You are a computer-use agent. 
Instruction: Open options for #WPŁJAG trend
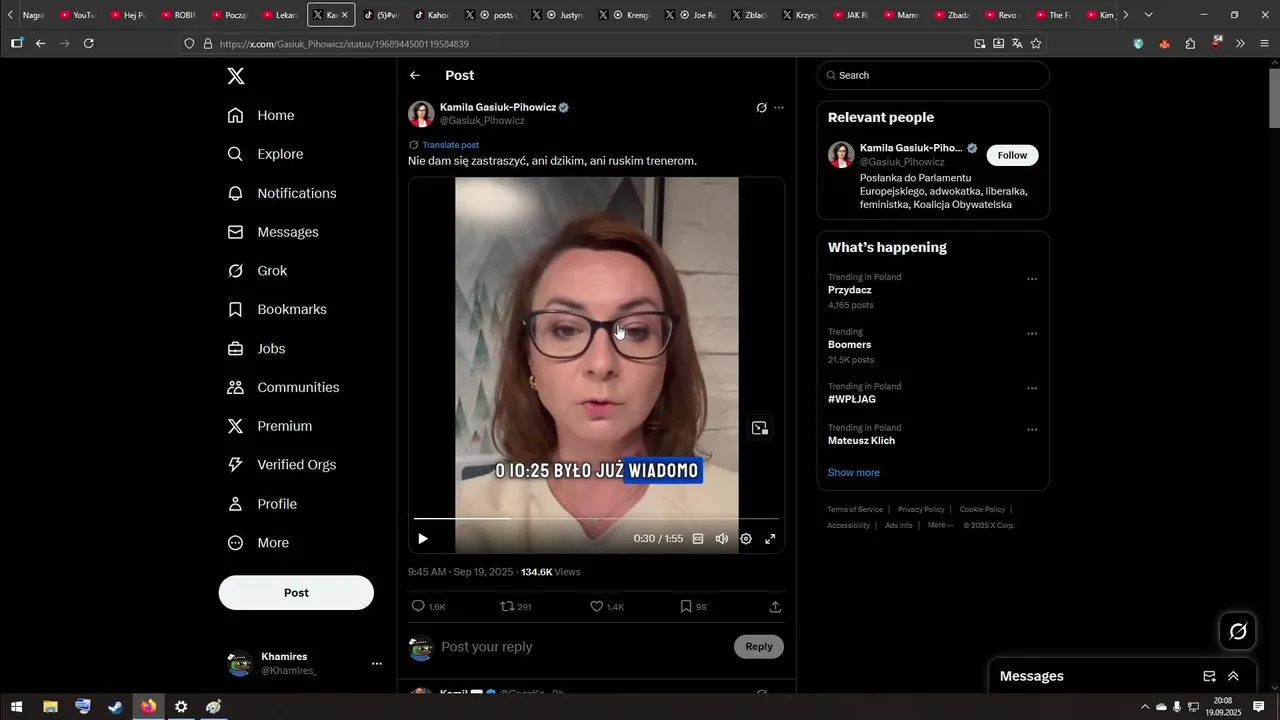tap(1032, 388)
